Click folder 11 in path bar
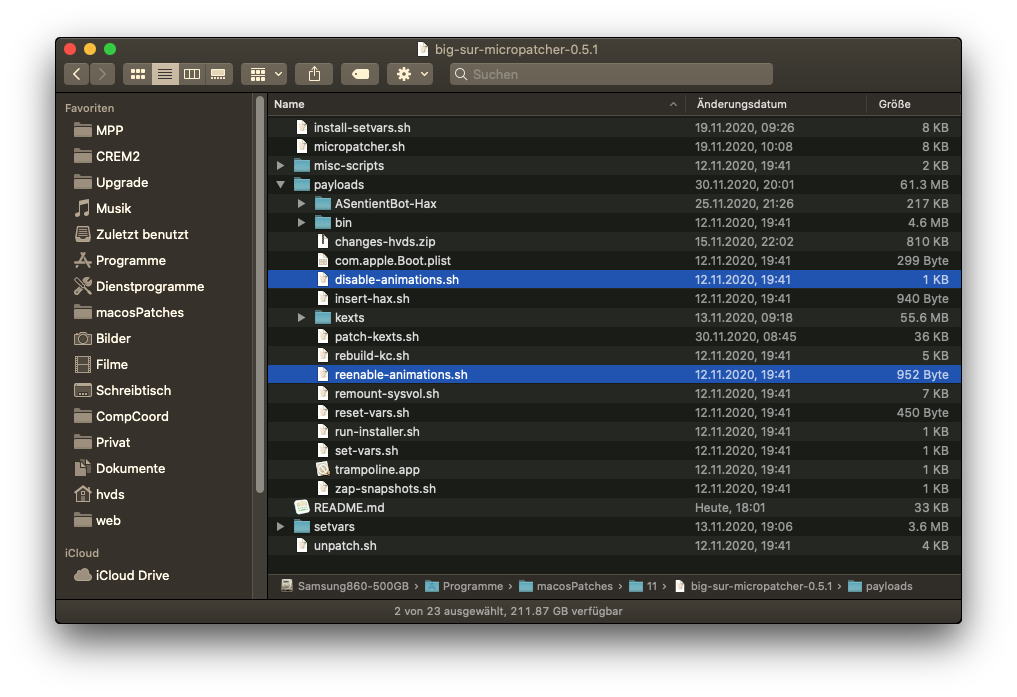Viewport: 1017px width, 697px height. point(643,586)
